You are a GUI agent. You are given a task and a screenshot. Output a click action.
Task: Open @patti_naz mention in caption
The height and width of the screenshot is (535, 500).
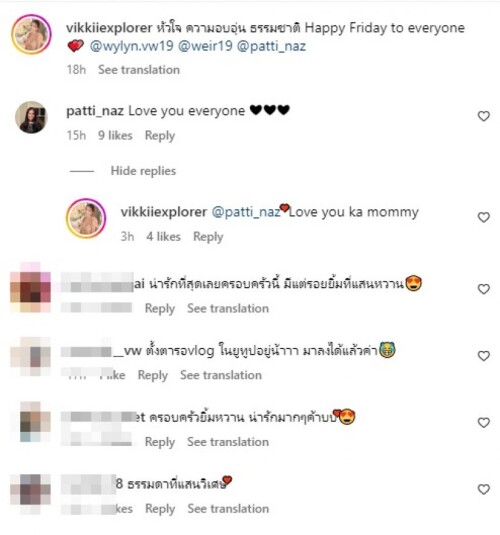271,46
